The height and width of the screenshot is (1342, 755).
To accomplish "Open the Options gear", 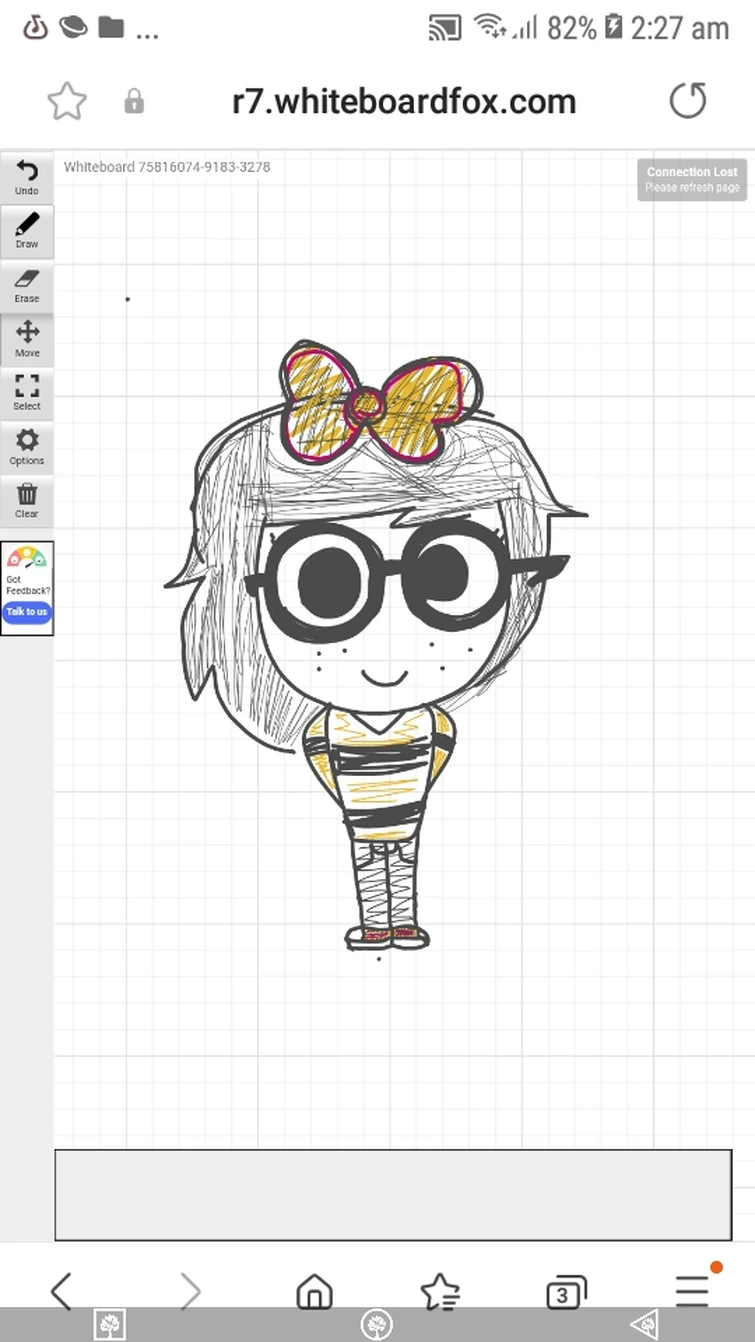I will click(27, 447).
